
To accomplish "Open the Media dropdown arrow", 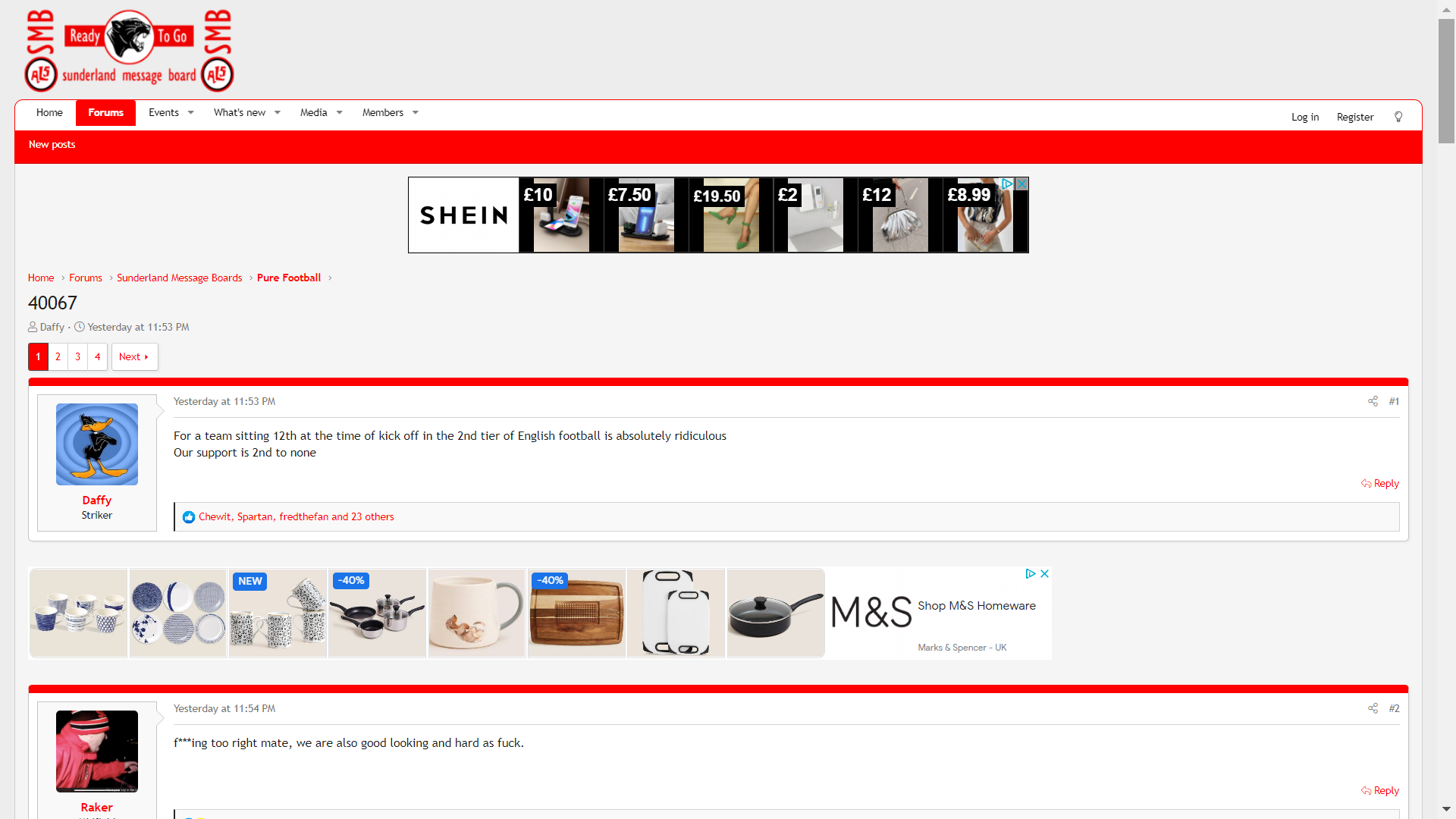I will point(340,113).
